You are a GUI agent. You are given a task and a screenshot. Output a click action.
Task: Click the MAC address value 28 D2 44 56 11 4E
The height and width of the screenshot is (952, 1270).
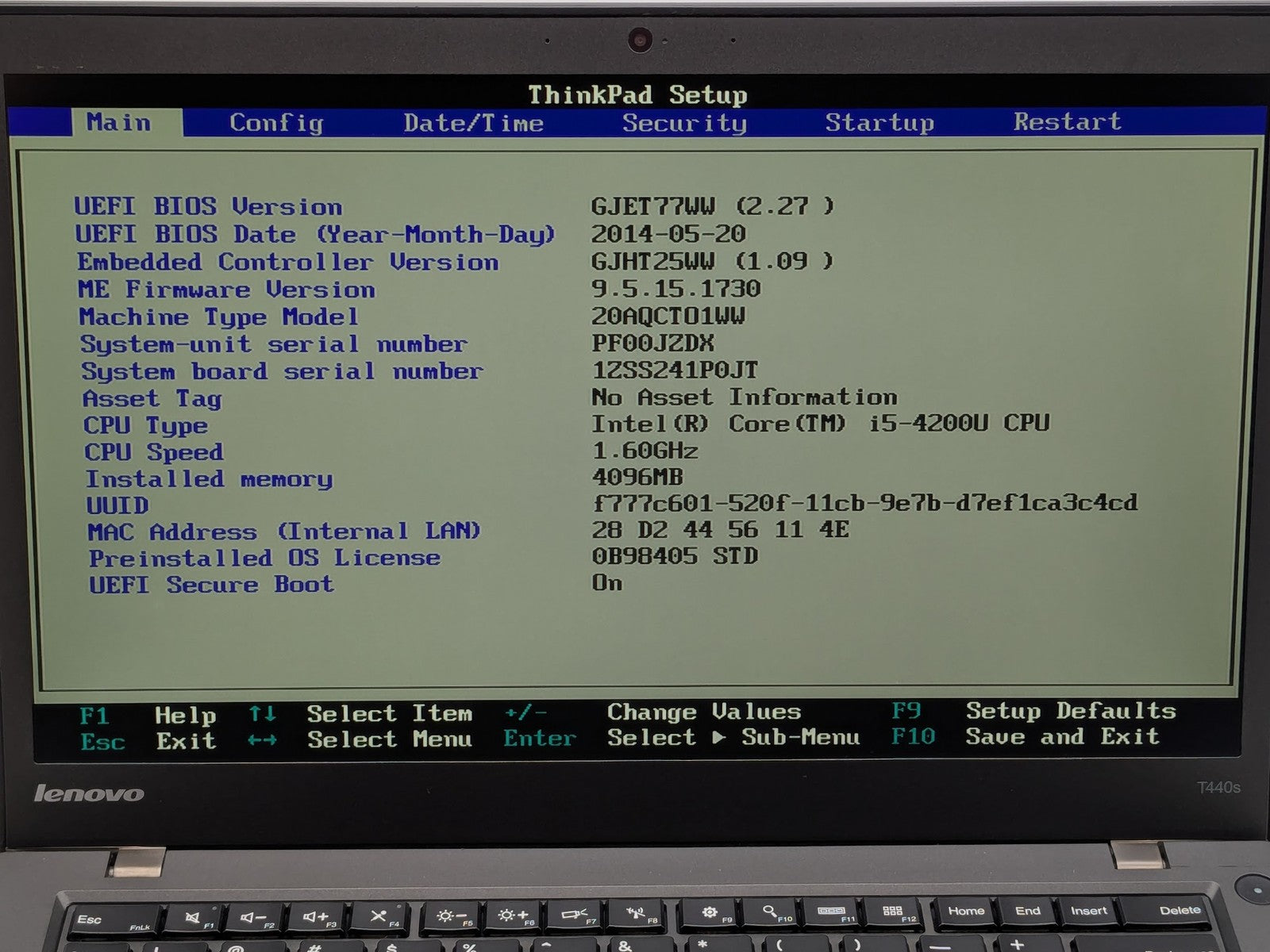(721, 529)
